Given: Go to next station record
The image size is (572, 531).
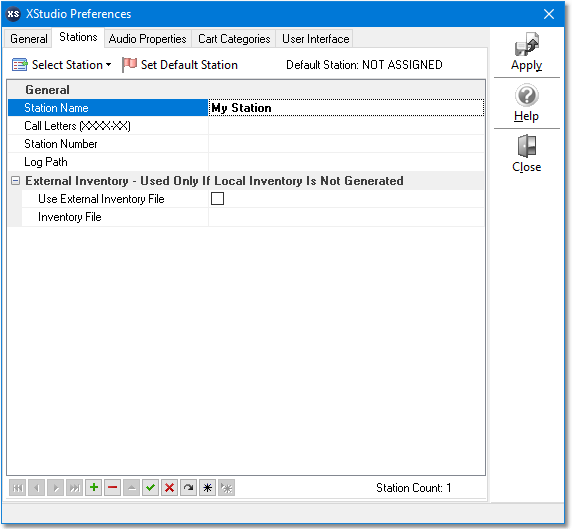Looking at the screenshot, I should pyautogui.click(x=55, y=488).
